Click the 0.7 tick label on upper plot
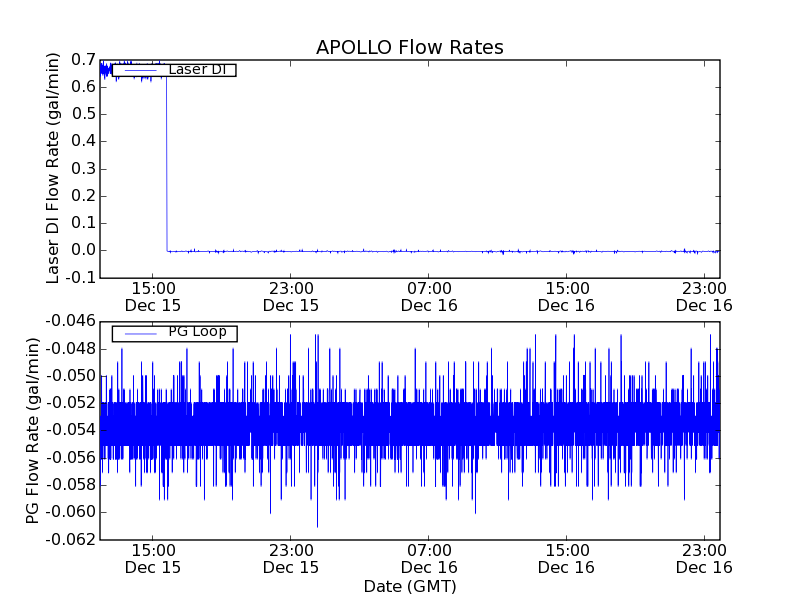This screenshot has width=800, height=600. pyautogui.click(x=84, y=60)
